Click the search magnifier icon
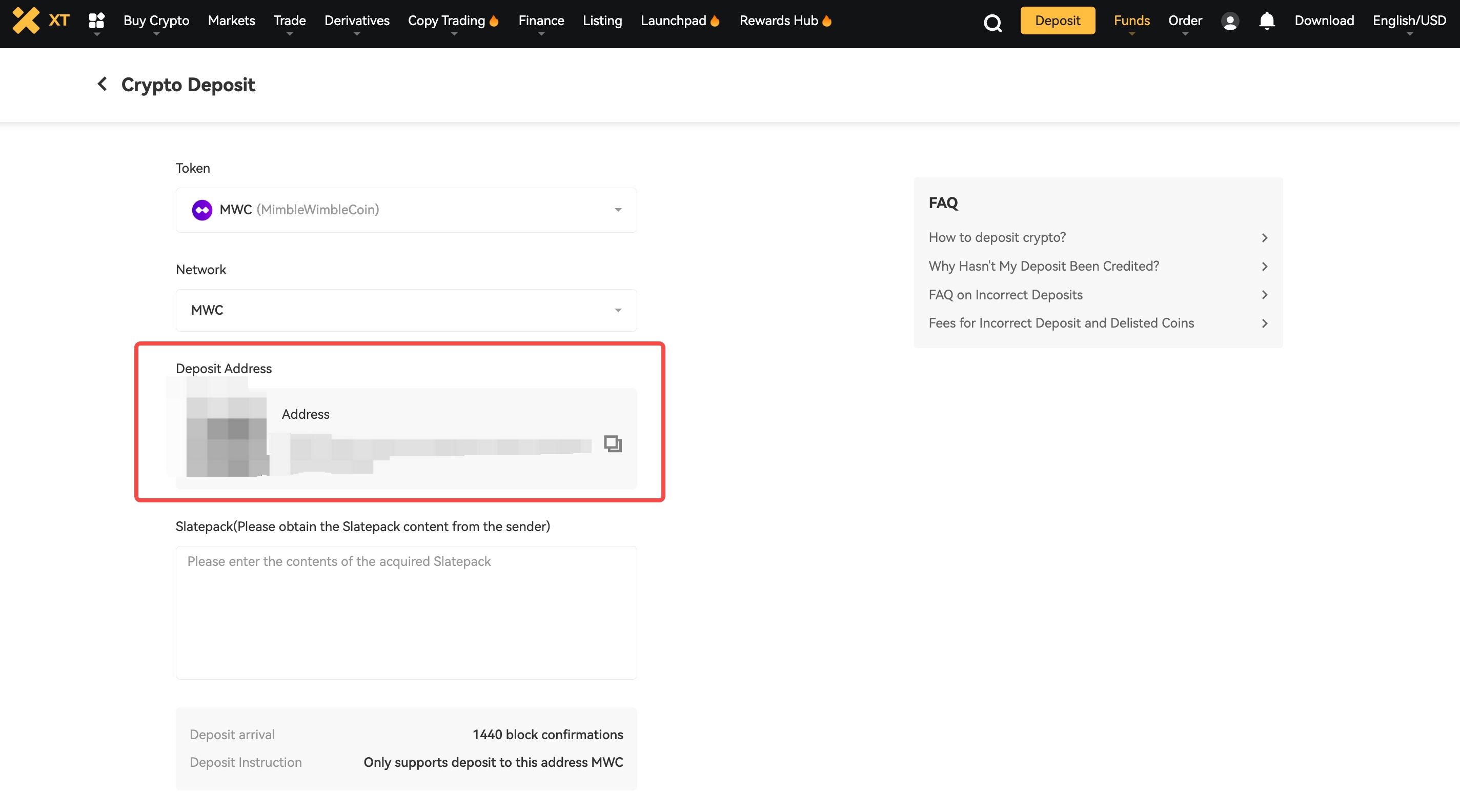1460x812 pixels. pos(992,23)
